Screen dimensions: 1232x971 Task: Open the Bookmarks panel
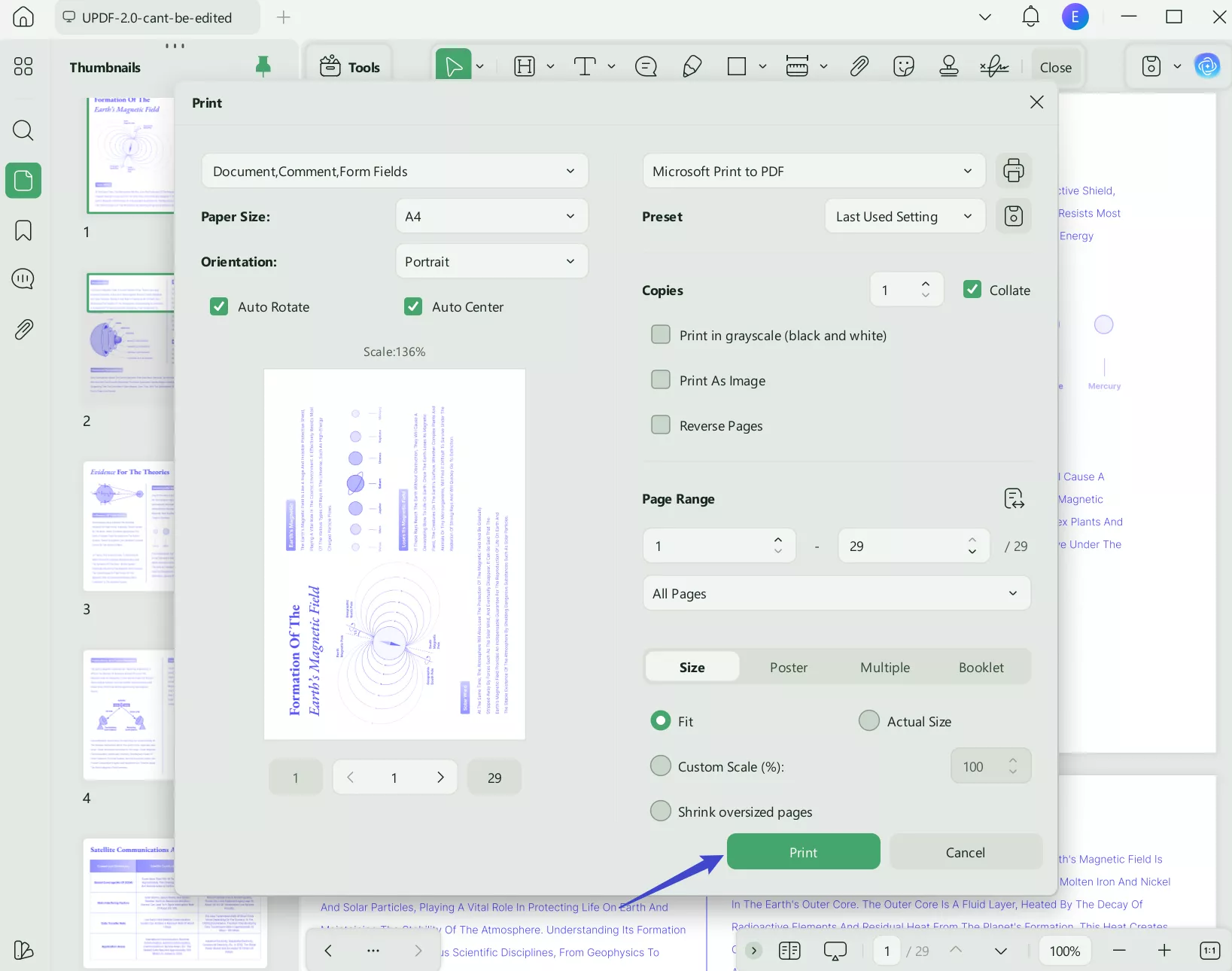23,230
